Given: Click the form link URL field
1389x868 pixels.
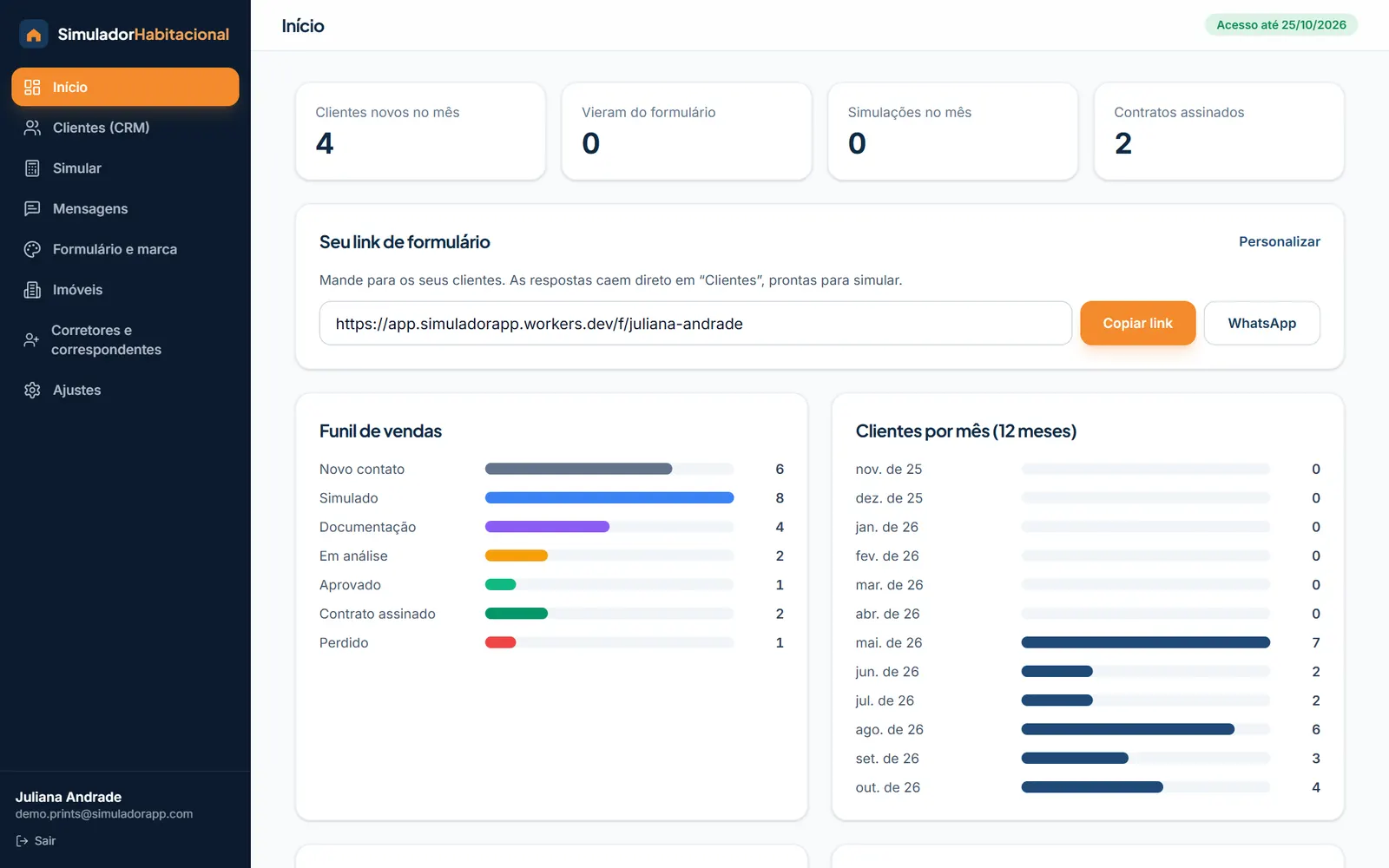Looking at the screenshot, I should coord(695,323).
